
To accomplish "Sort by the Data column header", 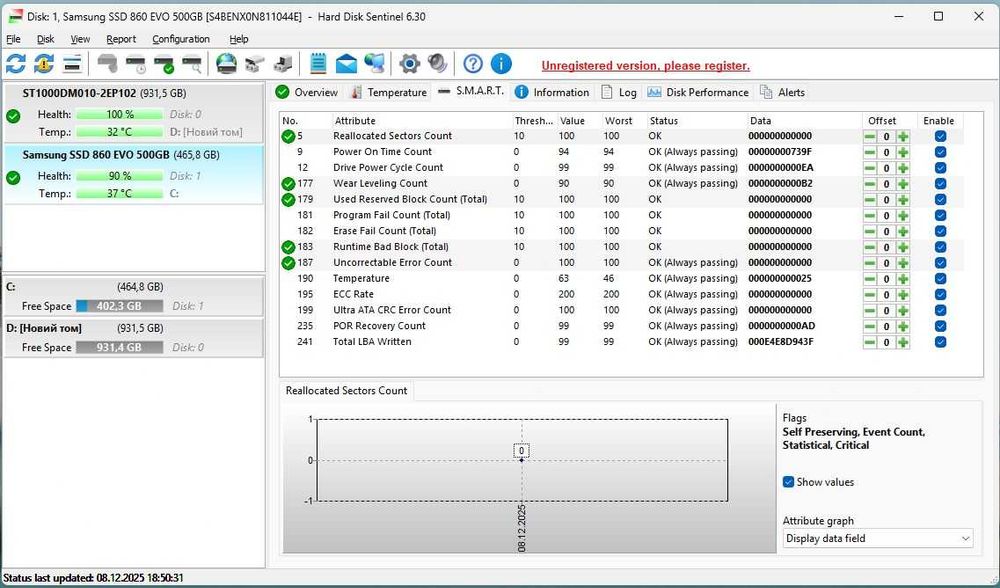I will point(804,121).
